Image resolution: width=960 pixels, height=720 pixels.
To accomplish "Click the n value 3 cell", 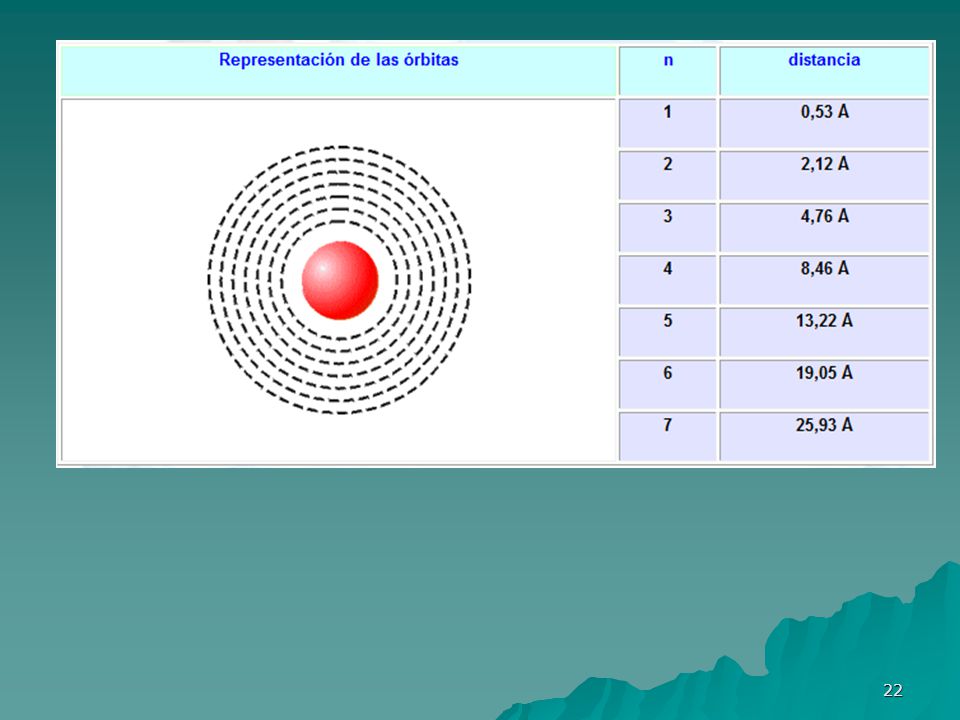I will pyautogui.click(x=668, y=227).
